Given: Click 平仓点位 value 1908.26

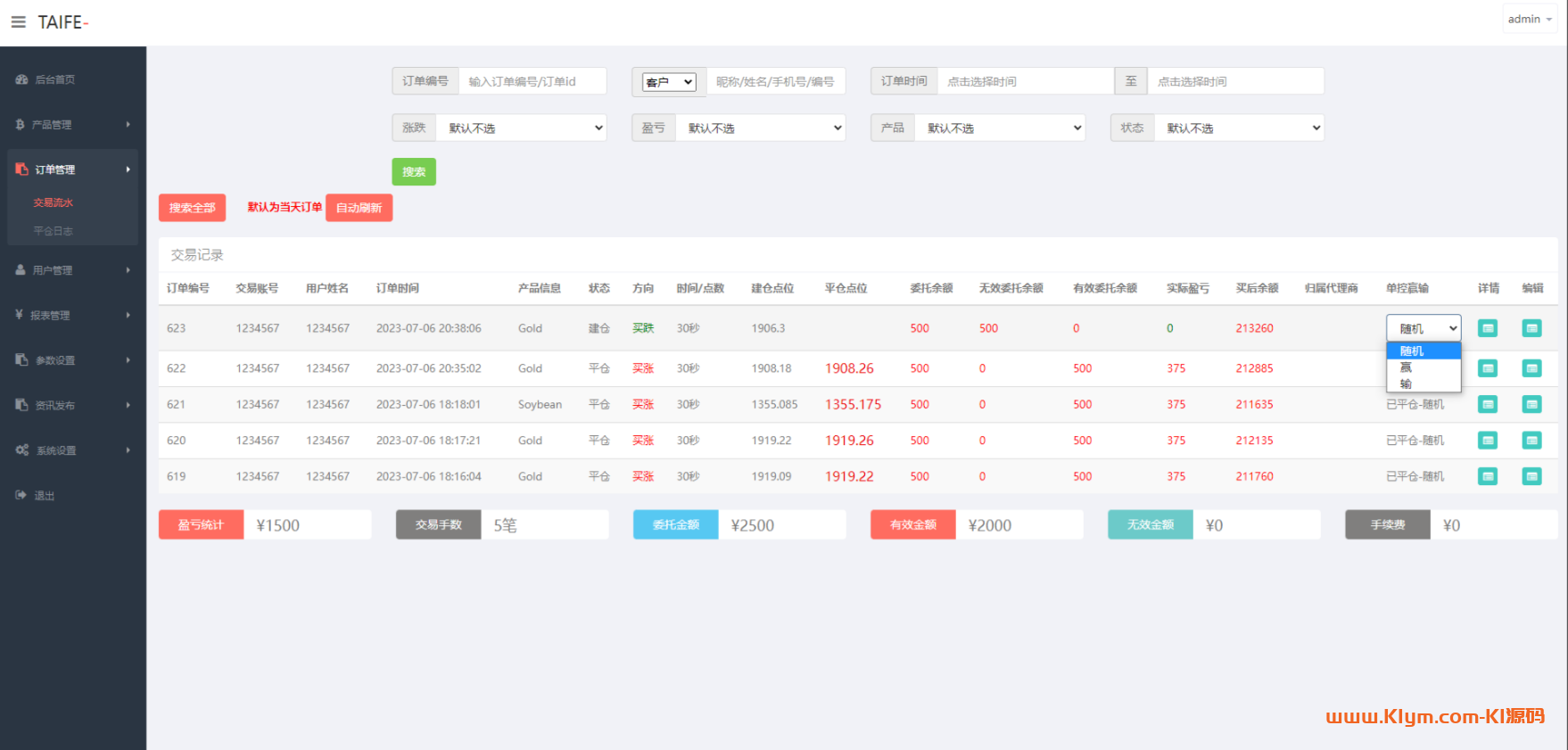Looking at the screenshot, I should click(849, 368).
